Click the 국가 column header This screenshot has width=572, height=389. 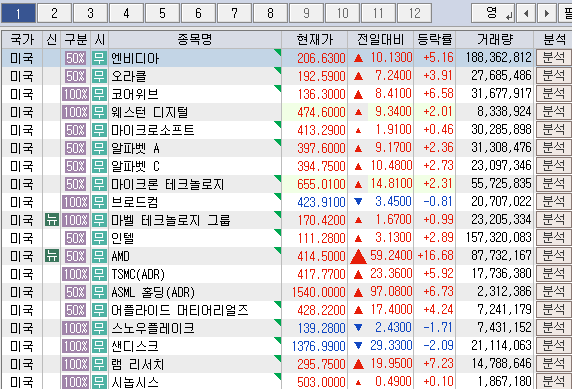pos(22,39)
